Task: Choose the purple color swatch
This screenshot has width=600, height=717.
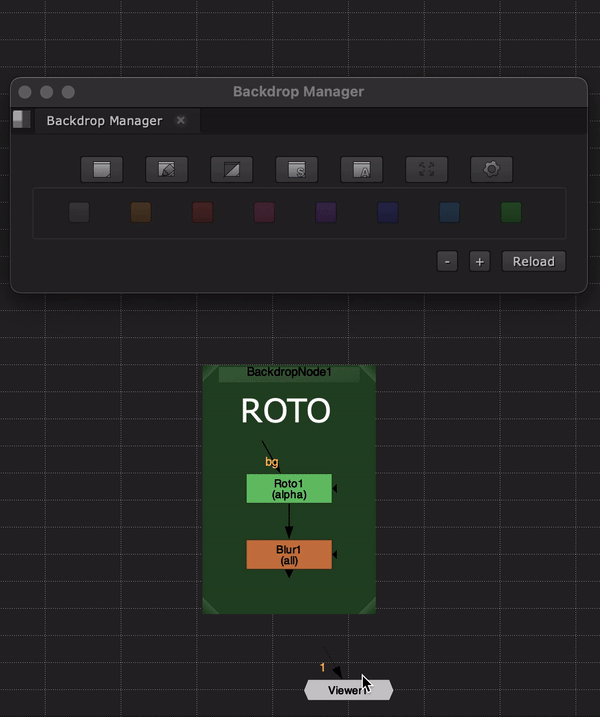Action: (x=326, y=212)
